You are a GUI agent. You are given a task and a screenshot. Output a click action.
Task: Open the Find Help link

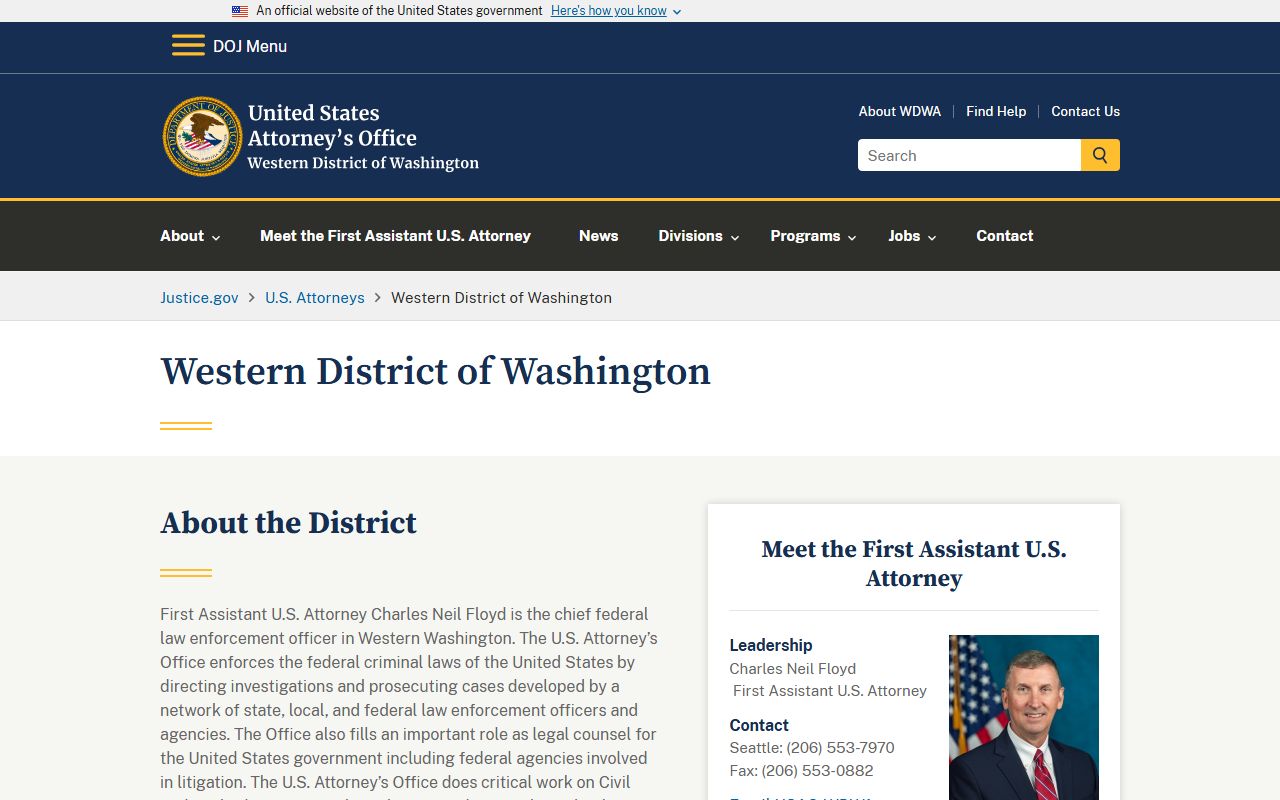(996, 111)
